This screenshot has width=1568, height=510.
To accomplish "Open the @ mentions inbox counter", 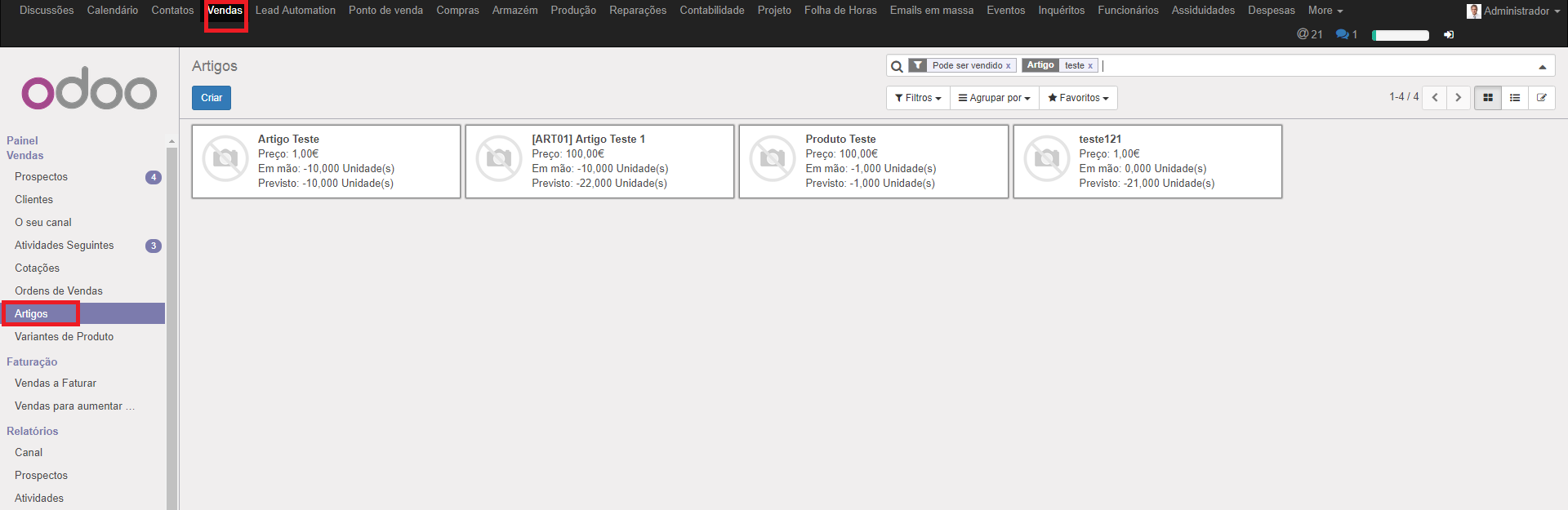I will 1309,34.
